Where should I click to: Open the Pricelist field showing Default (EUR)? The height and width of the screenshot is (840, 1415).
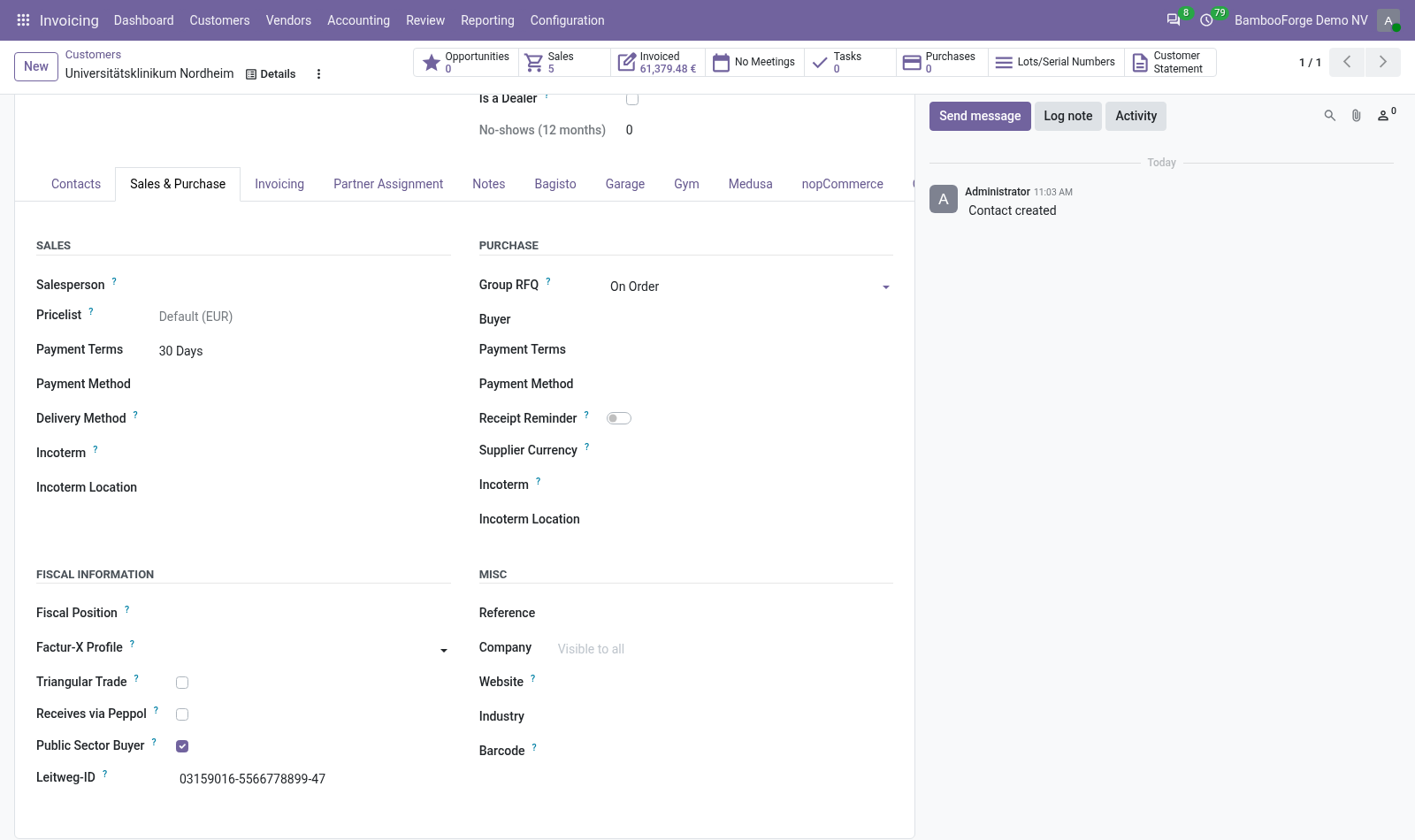(303, 317)
